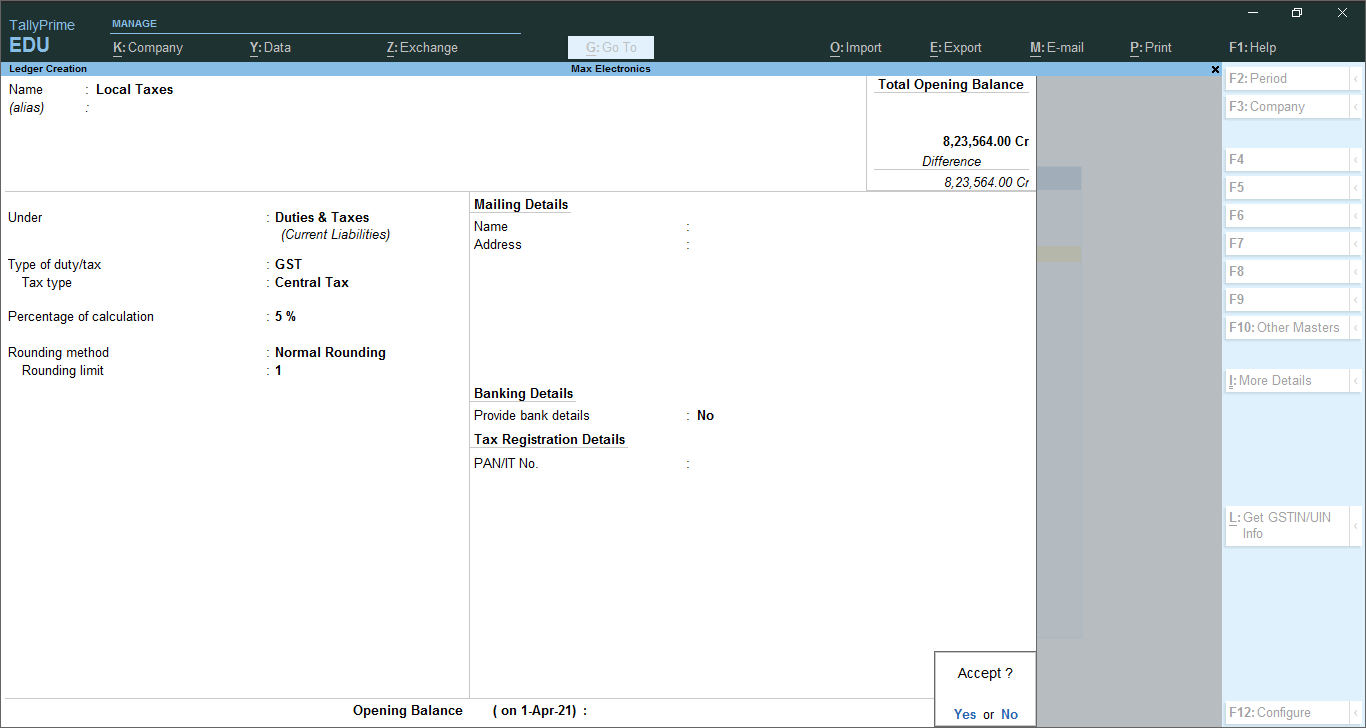Restore the application window
Image resolution: width=1366 pixels, height=728 pixels.
point(1297,12)
